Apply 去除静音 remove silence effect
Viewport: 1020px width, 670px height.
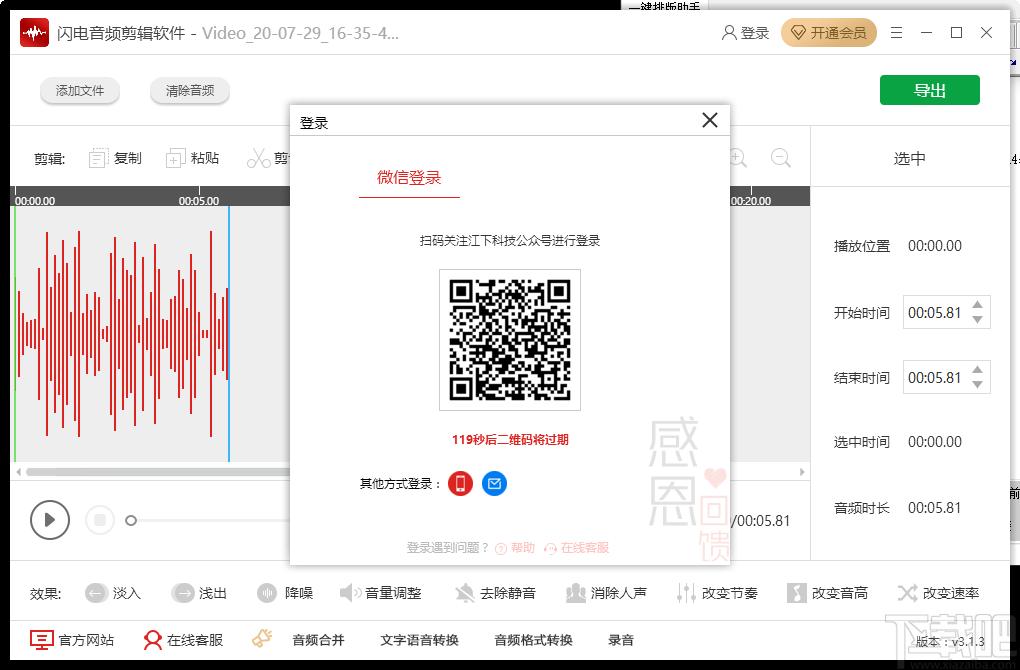click(496, 593)
